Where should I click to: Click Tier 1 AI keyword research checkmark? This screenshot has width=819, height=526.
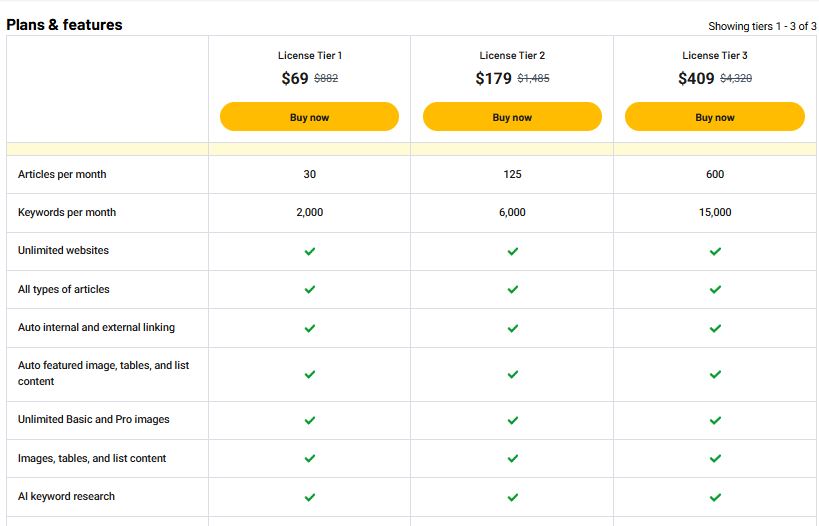click(x=310, y=497)
